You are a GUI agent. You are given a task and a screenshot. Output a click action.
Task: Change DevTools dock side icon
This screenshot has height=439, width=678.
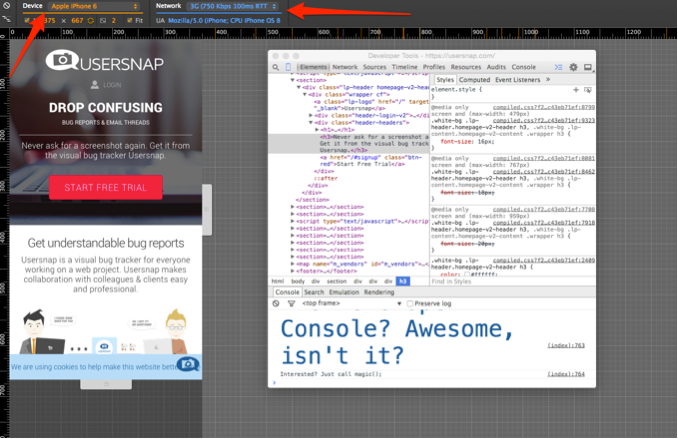(x=588, y=67)
